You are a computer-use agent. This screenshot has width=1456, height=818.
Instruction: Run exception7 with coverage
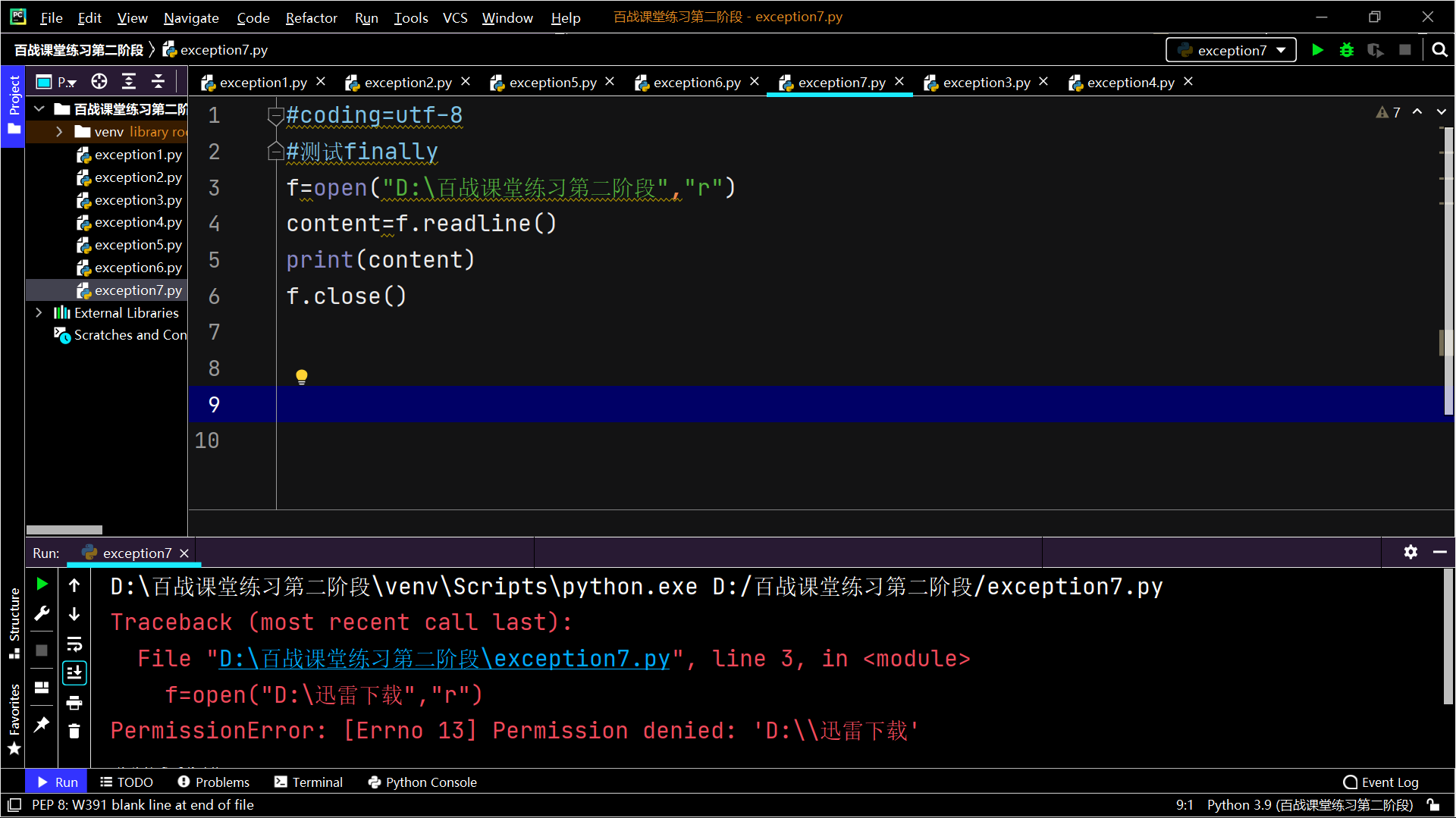tap(1376, 50)
